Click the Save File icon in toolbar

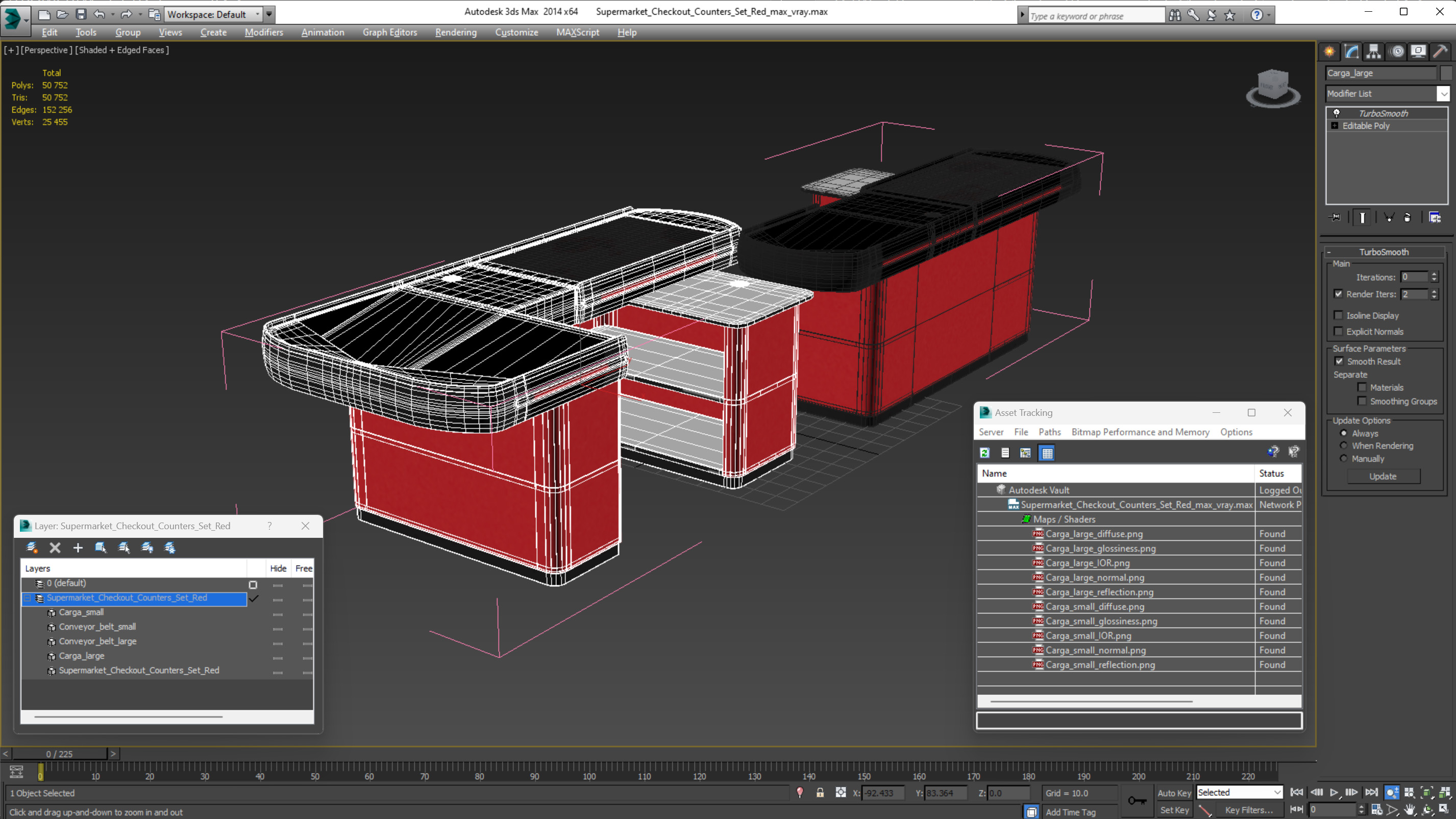click(x=81, y=14)
